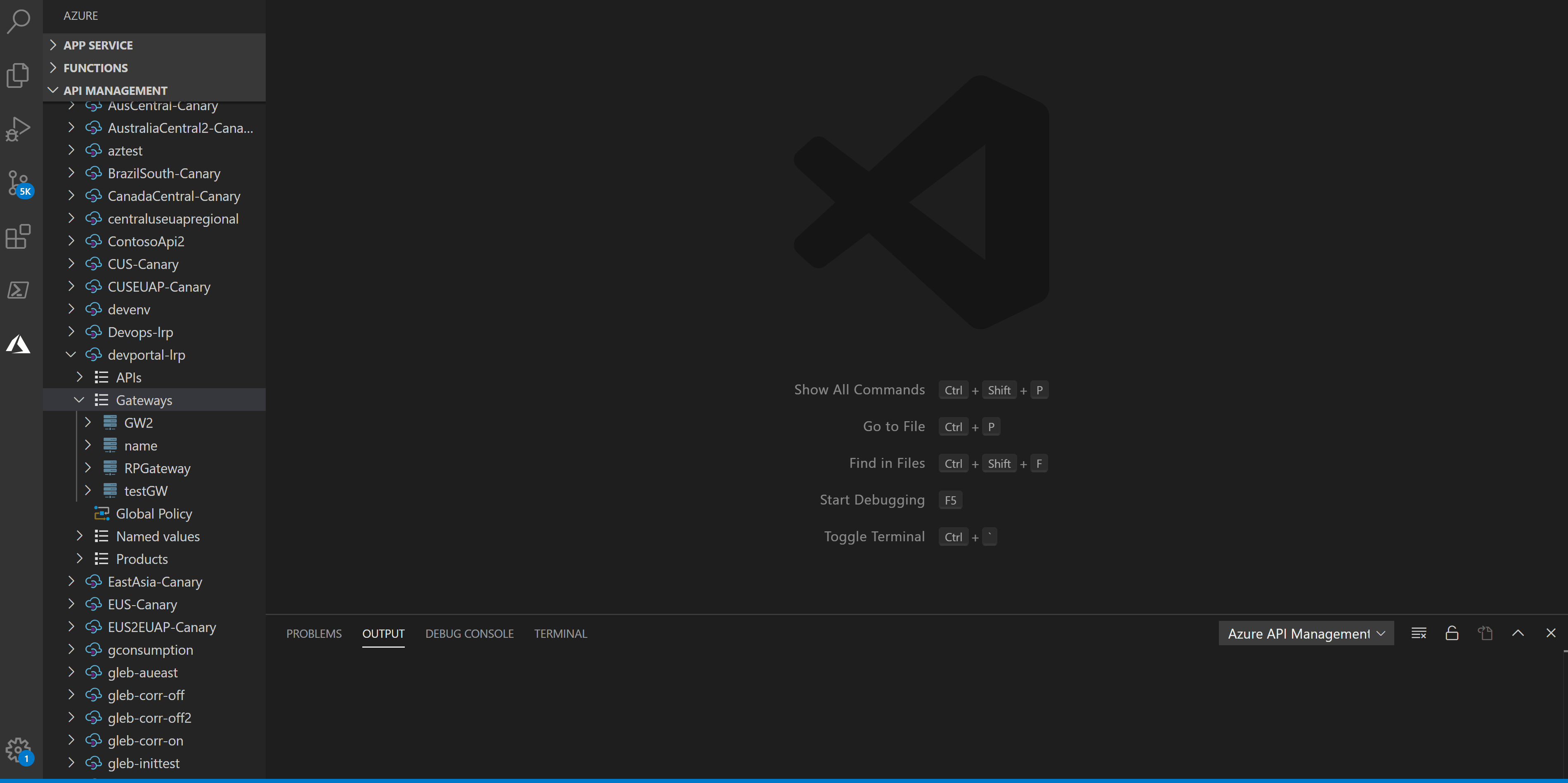Open the Run and Debug view
Image resolution: width=1568 pixels, height=783 pixels.
[x=18, y=128]
